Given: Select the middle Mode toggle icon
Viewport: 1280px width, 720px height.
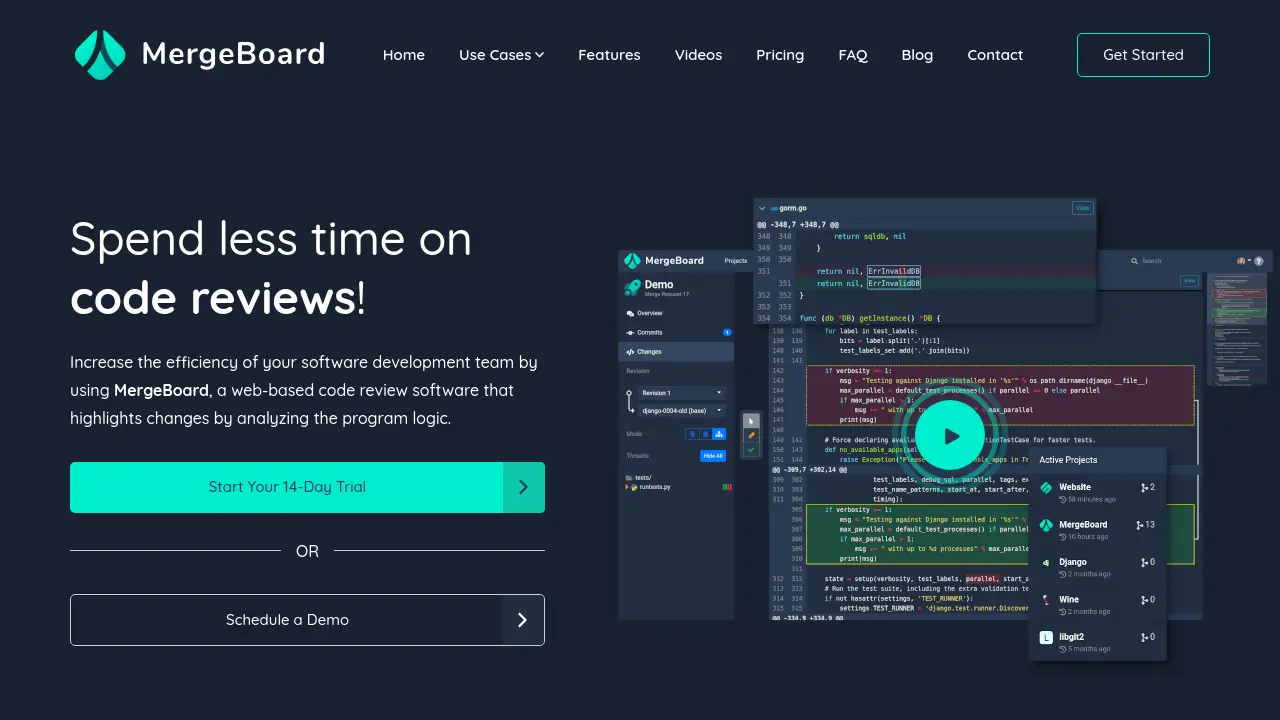Looking at the screenshot, I should click(704, 434).
